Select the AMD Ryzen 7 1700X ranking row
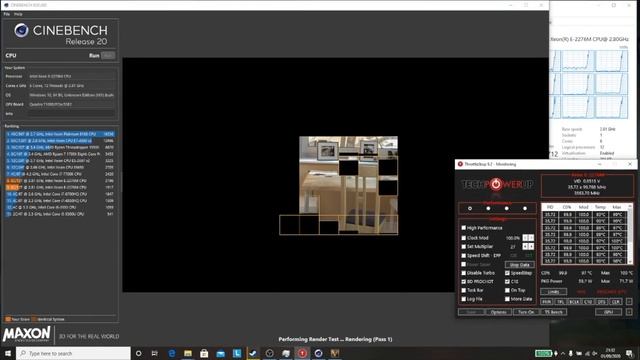The height and width of the screenshot is (360, 640). pos(60,154)
